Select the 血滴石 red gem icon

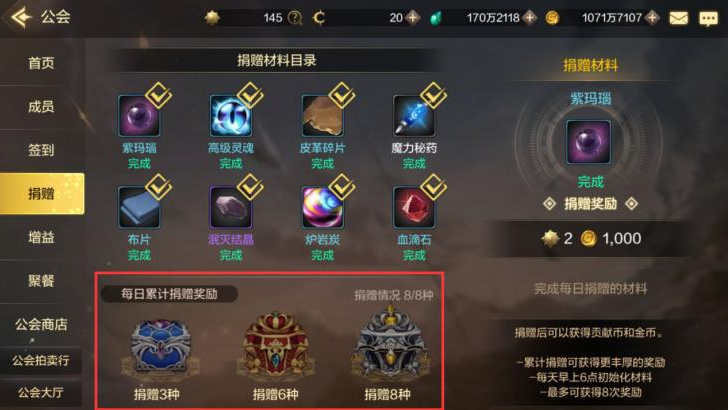coord(414,208)
